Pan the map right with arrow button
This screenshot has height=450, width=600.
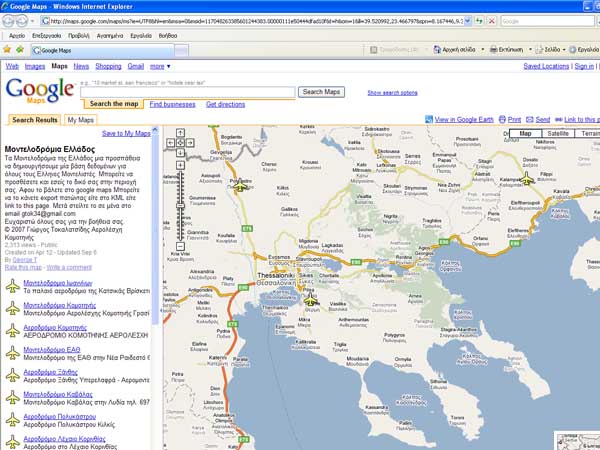(x=191, y=143)
